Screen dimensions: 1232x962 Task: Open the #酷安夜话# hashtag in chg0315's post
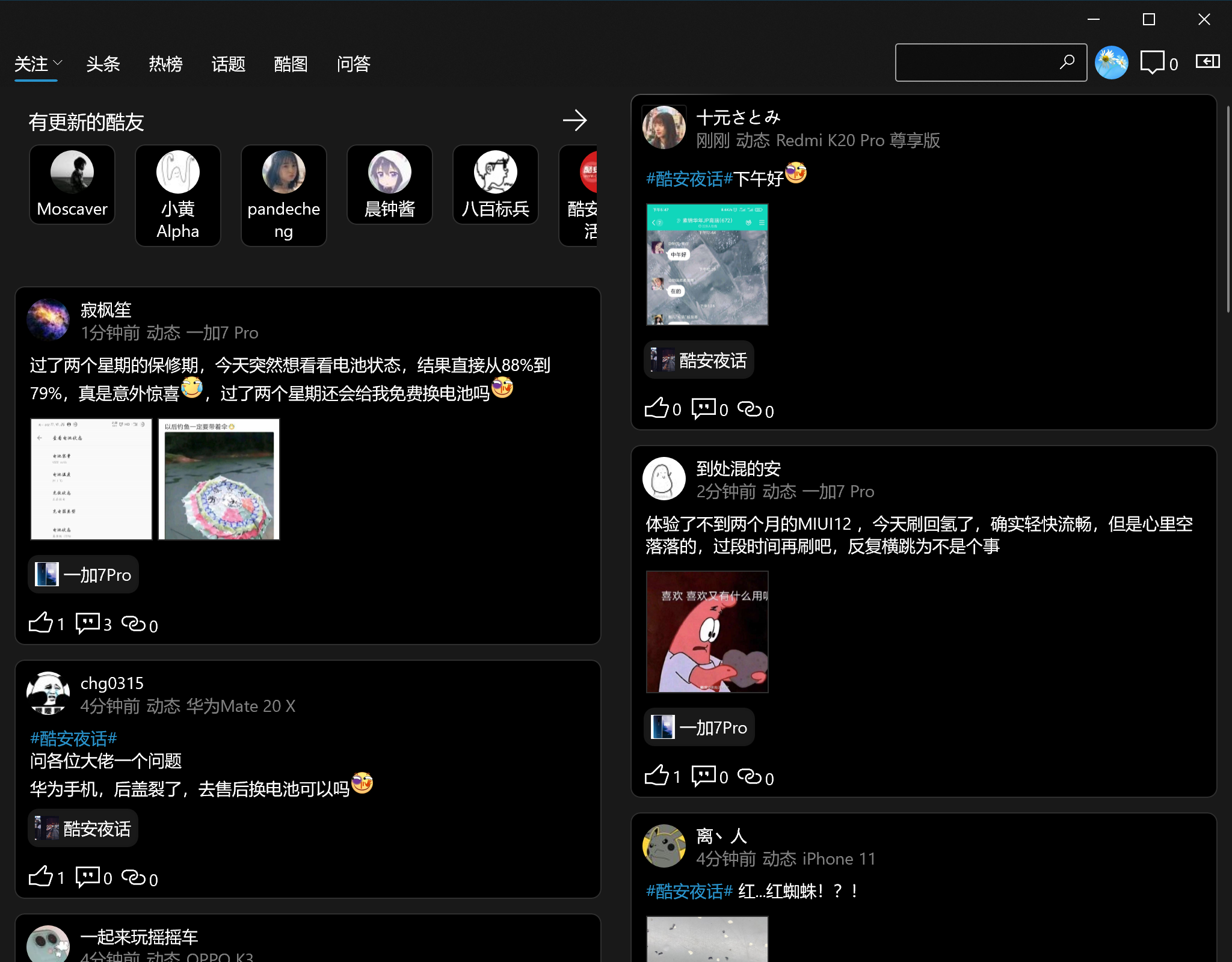[73, 738]
